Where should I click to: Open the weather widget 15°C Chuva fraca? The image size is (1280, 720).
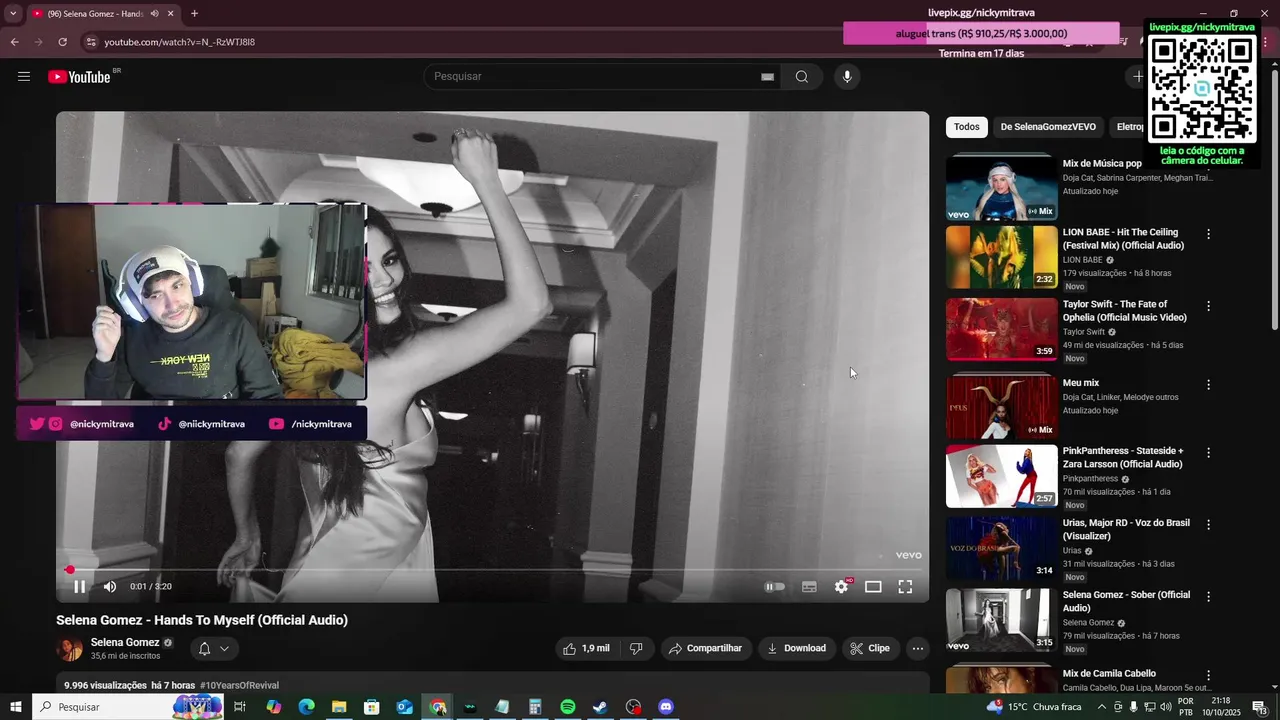click(1034, 707)
